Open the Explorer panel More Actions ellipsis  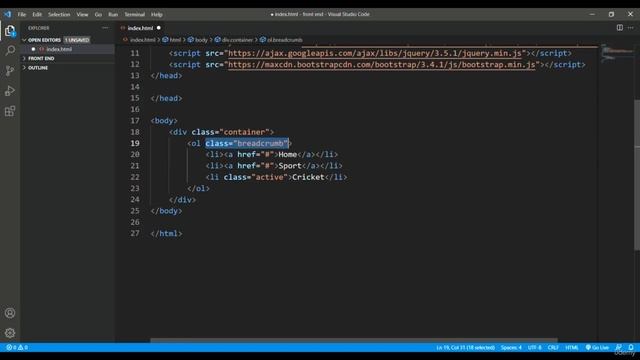(105, 28)
